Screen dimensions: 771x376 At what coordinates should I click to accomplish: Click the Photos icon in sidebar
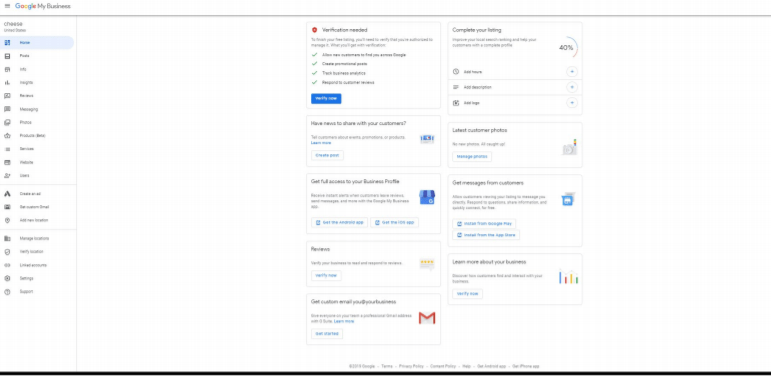(7, 122)
